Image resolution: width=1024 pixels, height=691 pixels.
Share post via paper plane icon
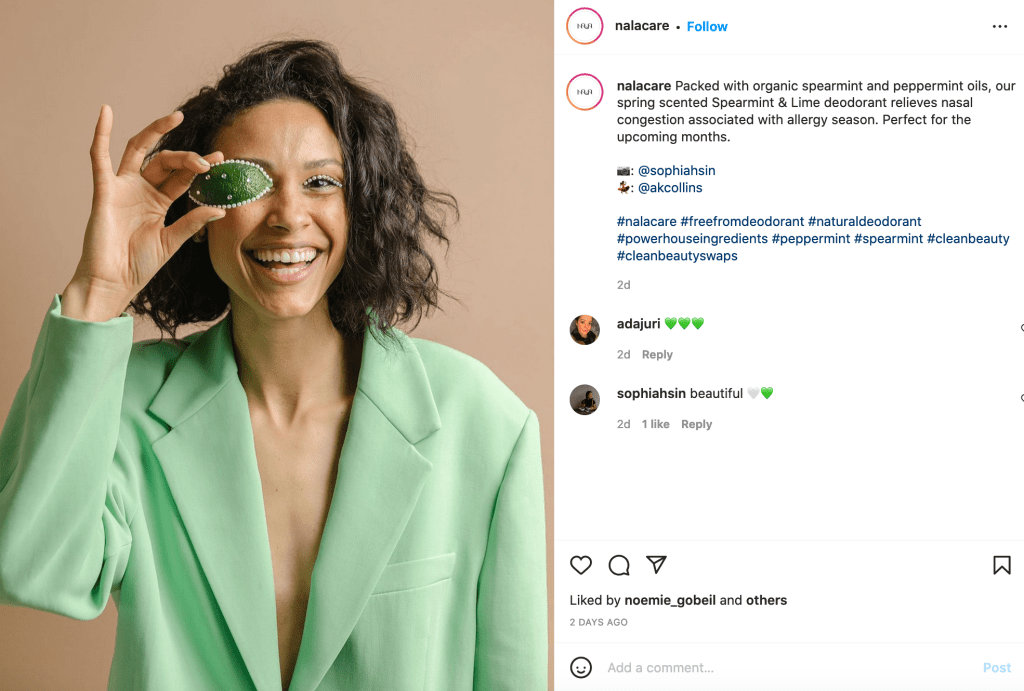tap(656, 565)
